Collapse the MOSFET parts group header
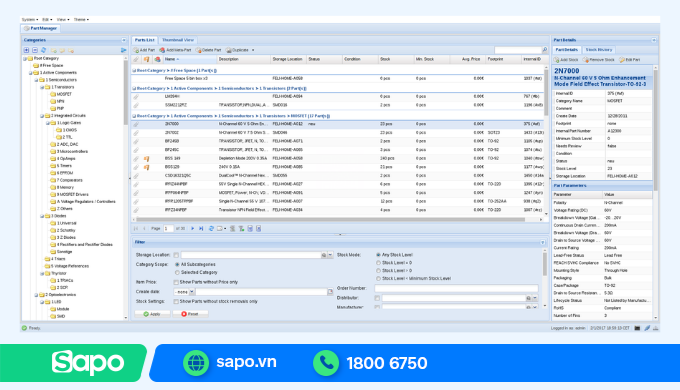Screen dimensions: 680x390 [134, 116]
